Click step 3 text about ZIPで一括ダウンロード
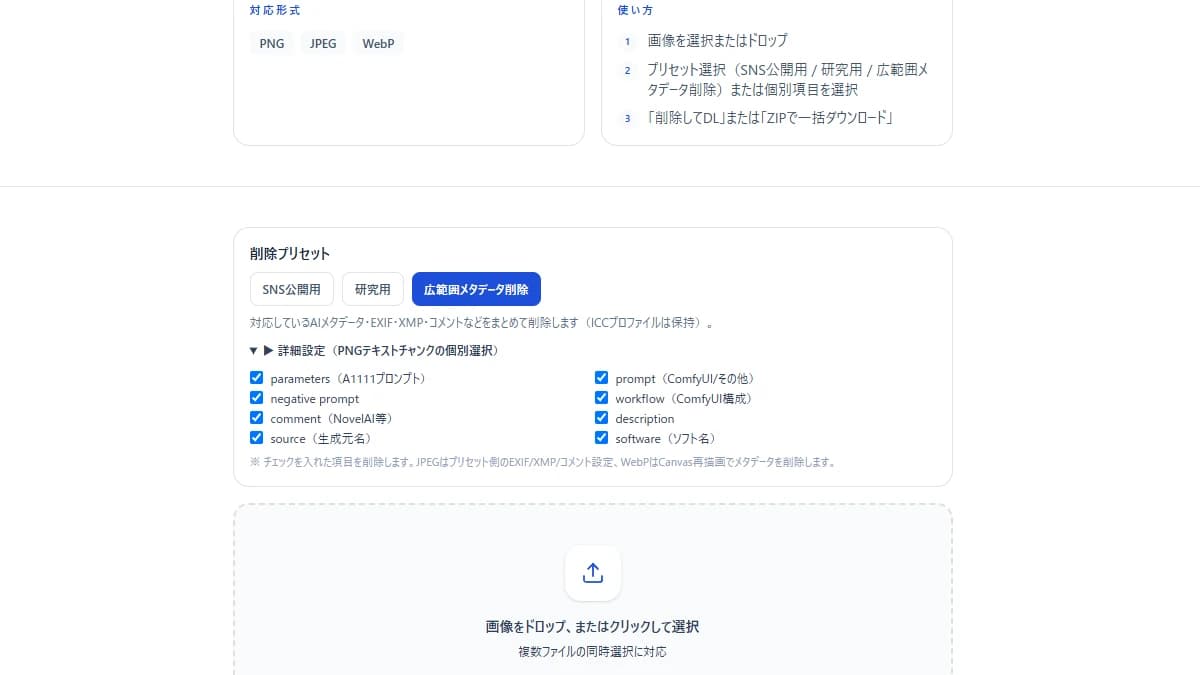The image size is (1200, 675). pyautogui.click(x=769, y=118)
